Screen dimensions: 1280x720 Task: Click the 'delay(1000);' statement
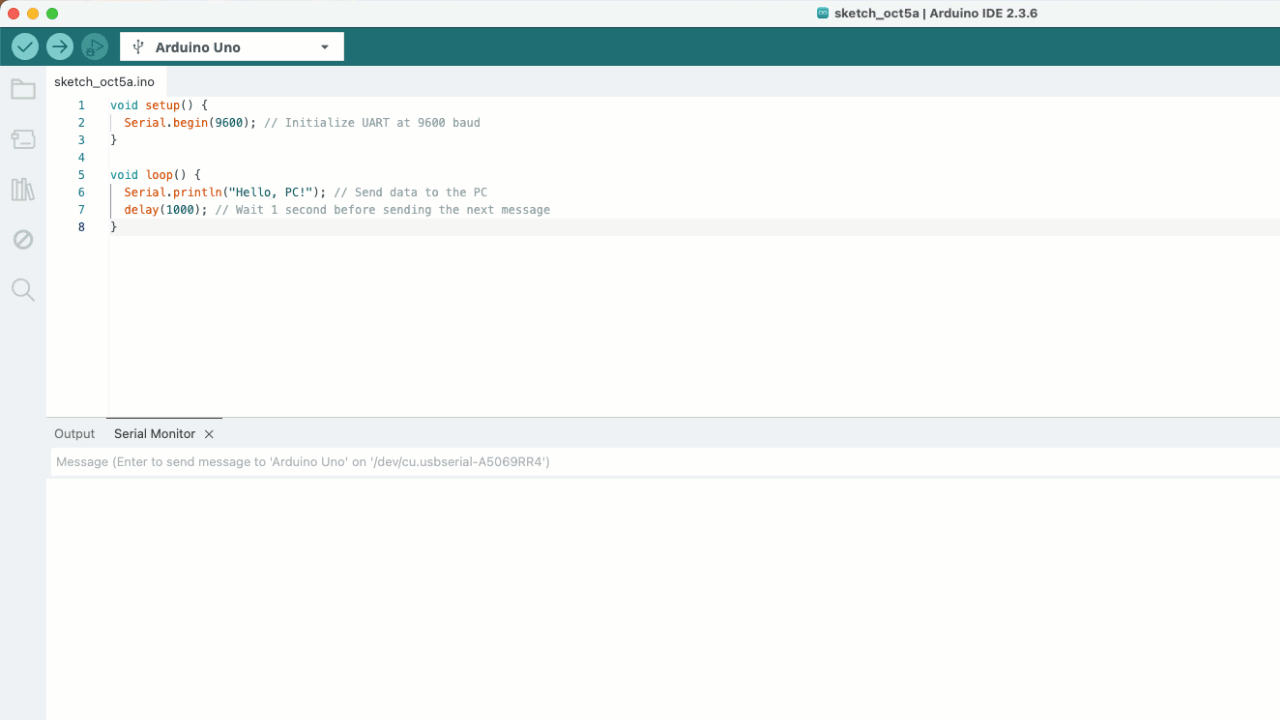166,210
